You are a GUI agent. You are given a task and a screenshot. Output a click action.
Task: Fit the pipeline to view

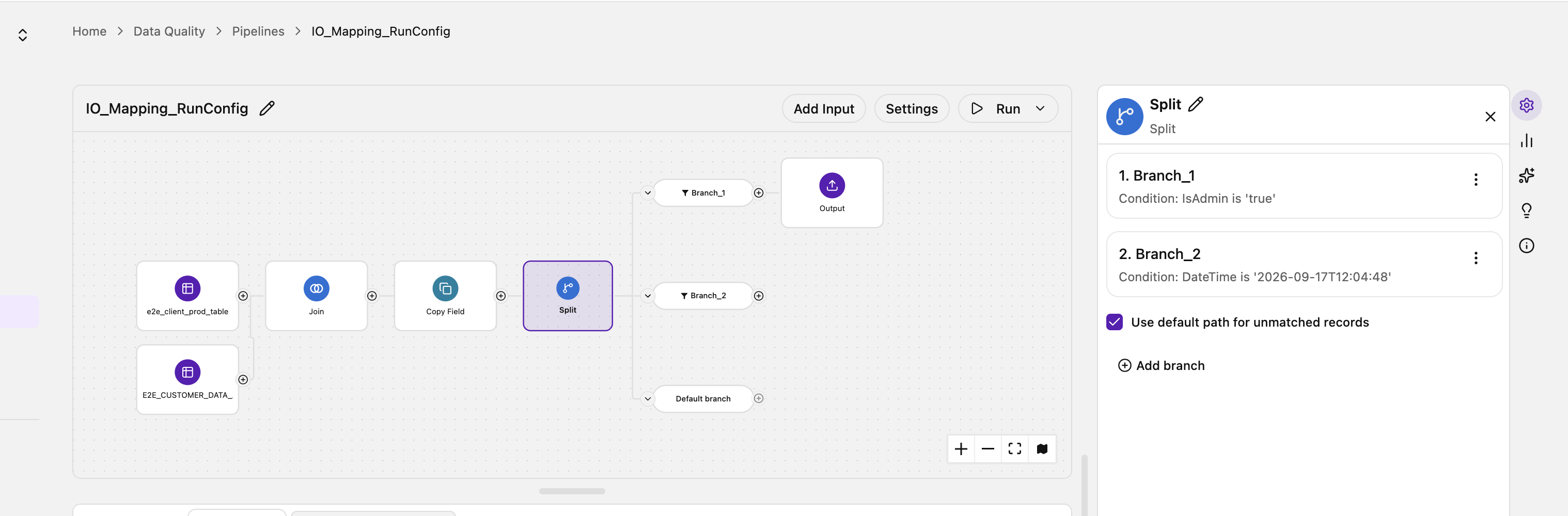coord(1014,449)
